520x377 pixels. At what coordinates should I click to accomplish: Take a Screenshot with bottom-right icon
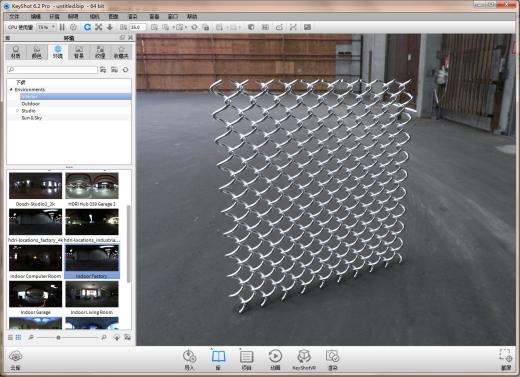click(x=506, y=359)
